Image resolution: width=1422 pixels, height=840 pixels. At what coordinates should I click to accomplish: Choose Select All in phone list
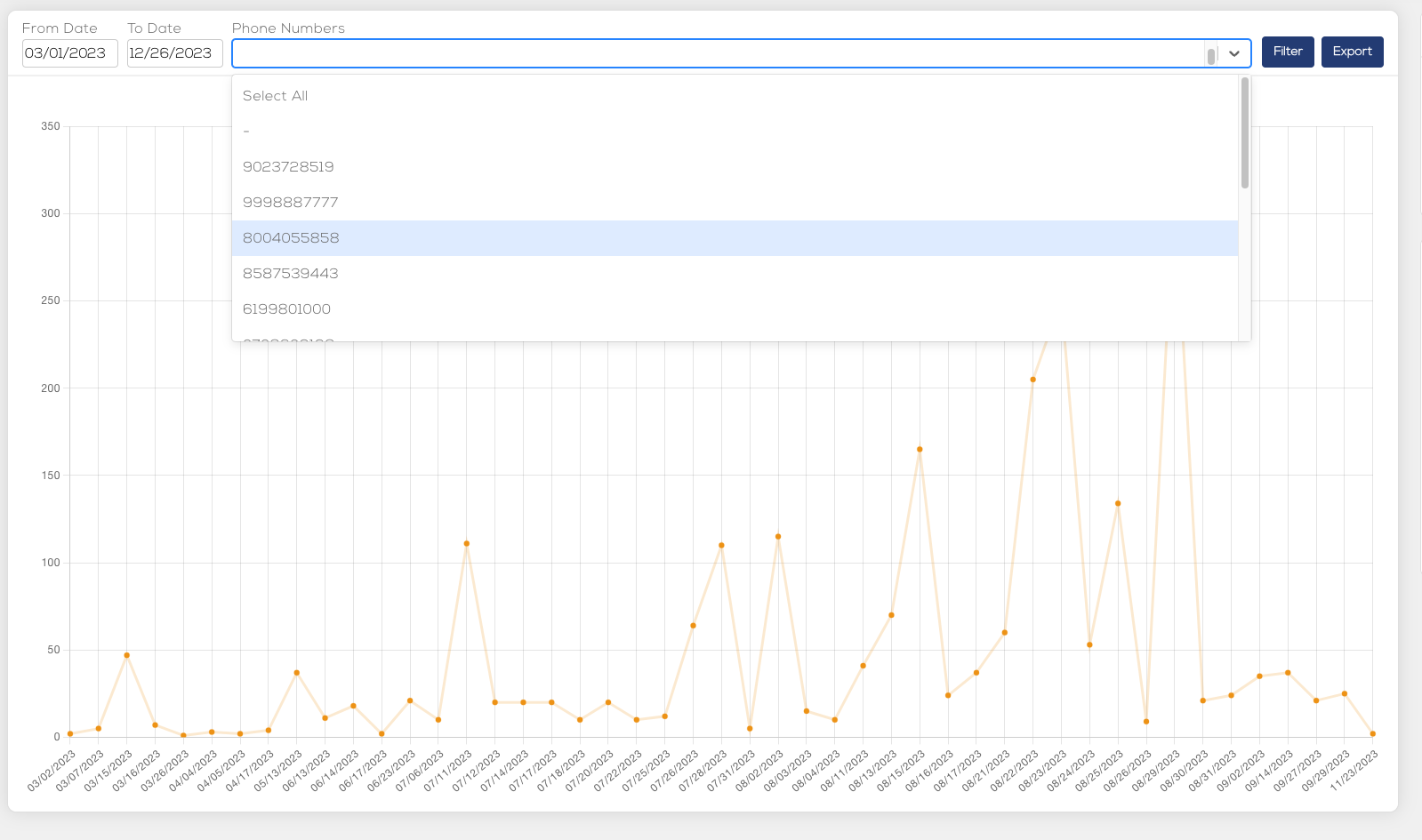[275, 96]
